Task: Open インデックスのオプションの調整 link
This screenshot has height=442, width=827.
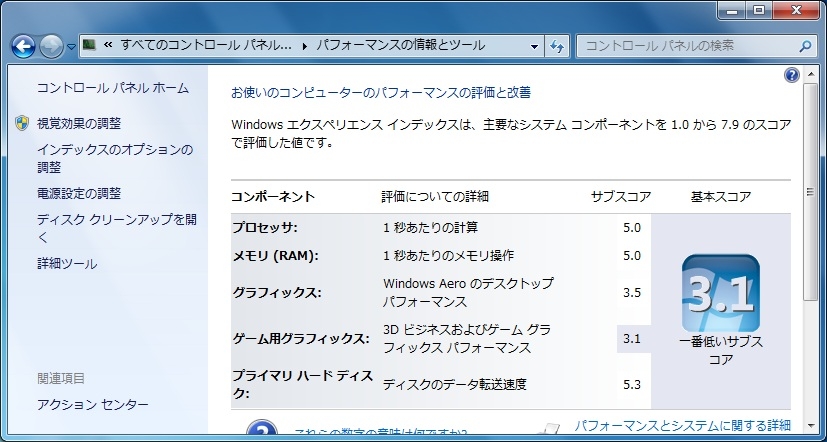Action: (x=115, y=159)
